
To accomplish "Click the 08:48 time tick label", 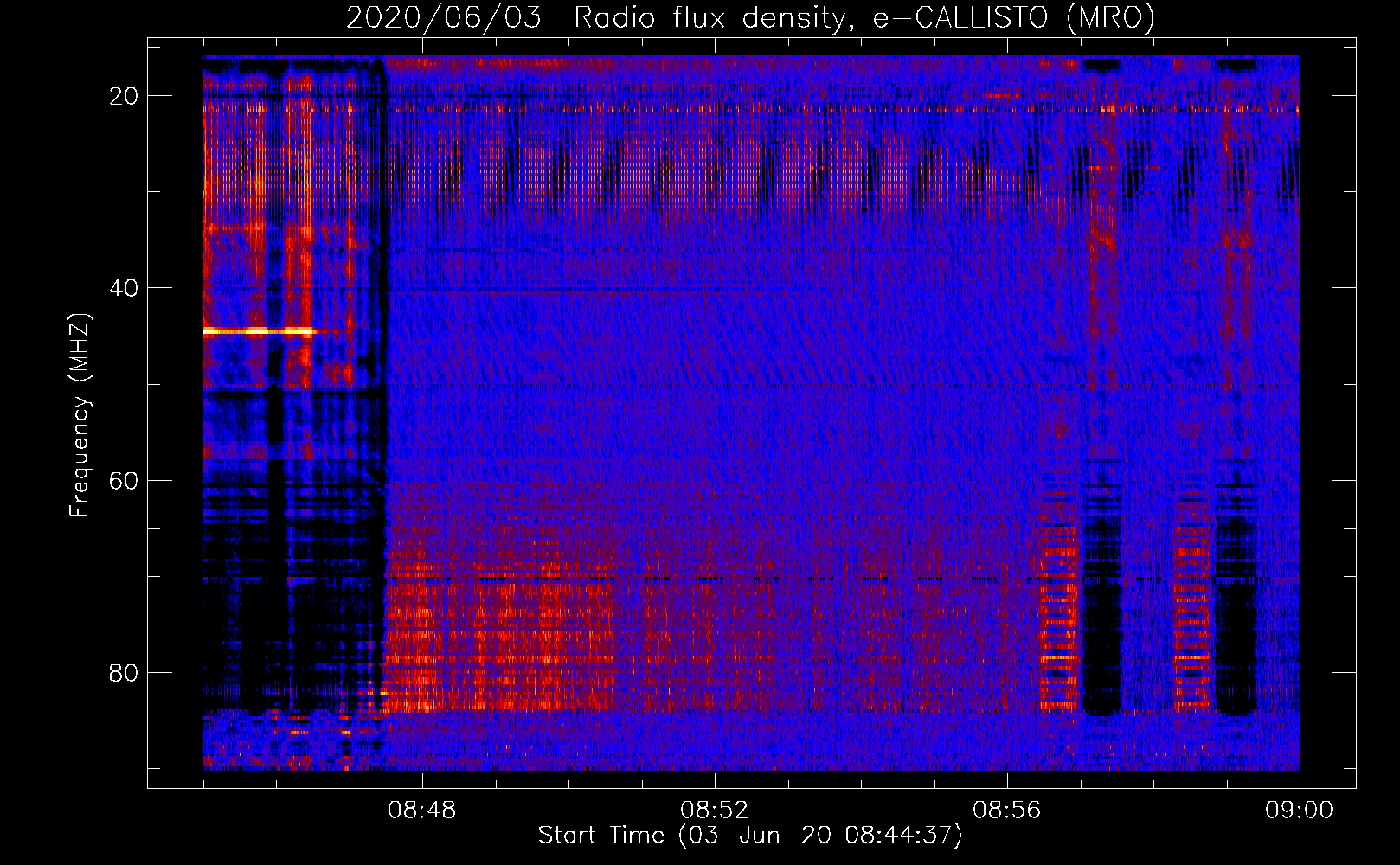I will point(422,811).
